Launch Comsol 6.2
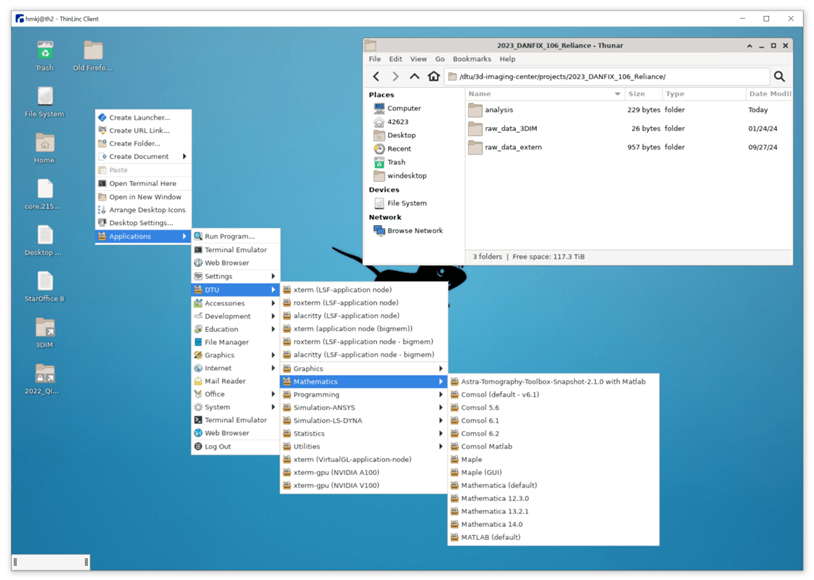The height and width of the screenshot is (580, 814). [553, 434]
